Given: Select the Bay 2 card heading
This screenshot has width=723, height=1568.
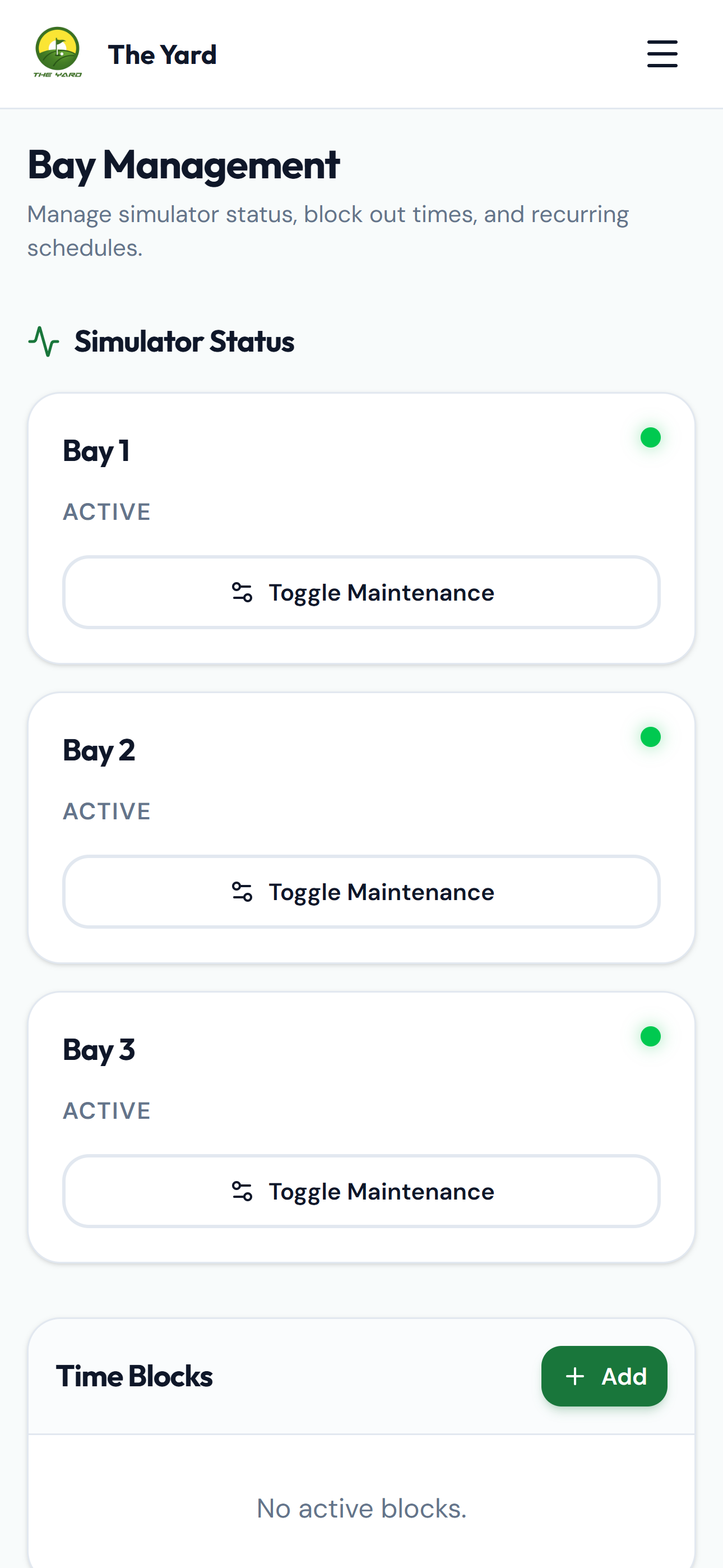Looking at the screenshot, I should tap(99, 751).
